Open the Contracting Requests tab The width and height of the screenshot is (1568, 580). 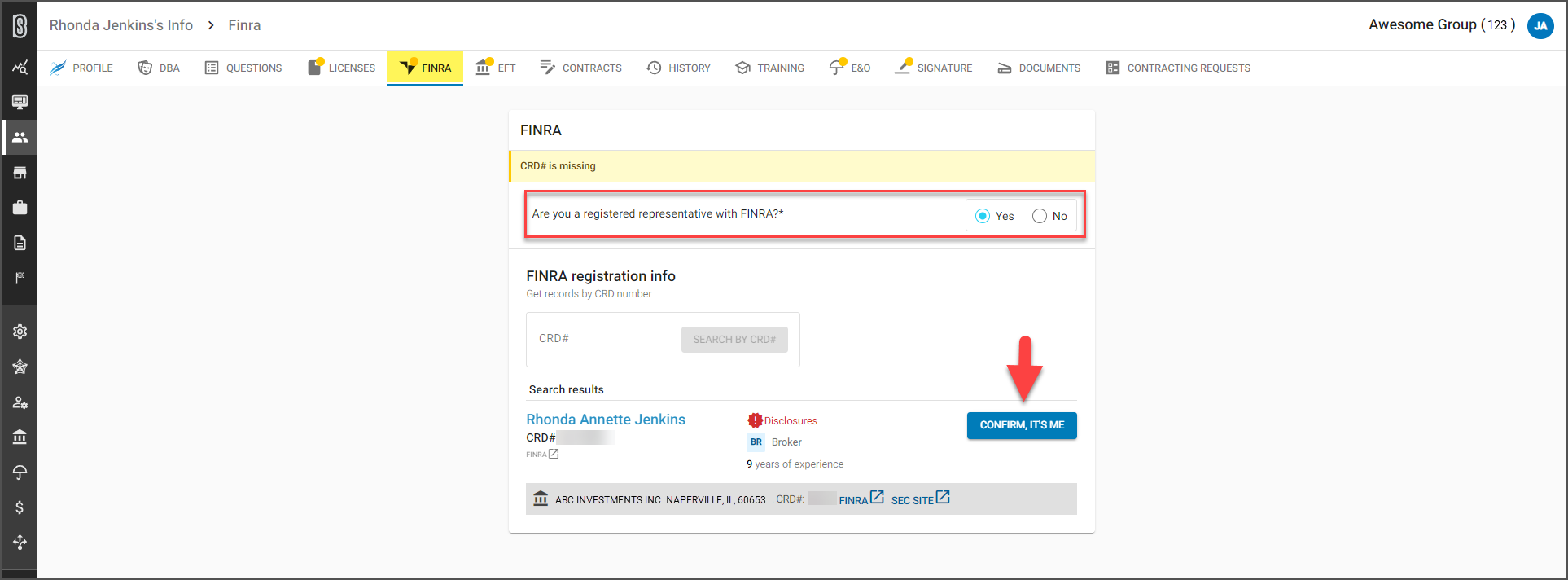[x=1178, y=68]
